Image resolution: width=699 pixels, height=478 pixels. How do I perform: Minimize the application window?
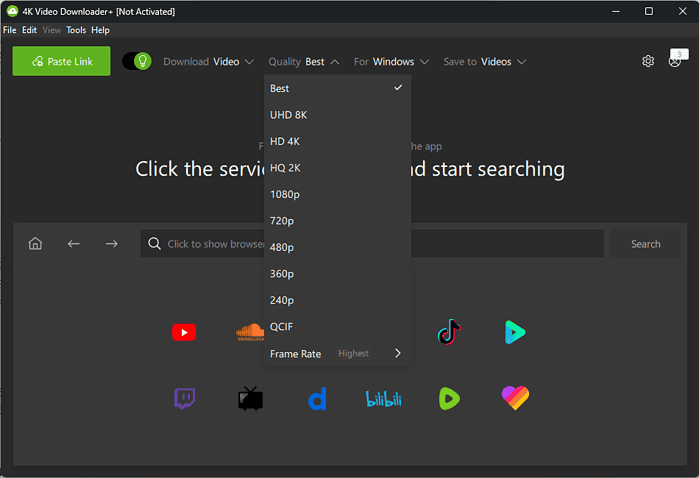tap(616, 11)
